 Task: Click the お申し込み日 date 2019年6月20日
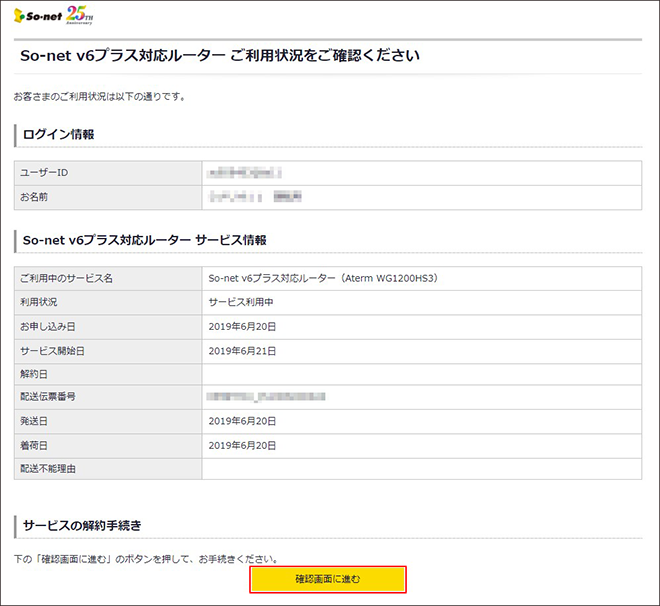click(242, 326)
